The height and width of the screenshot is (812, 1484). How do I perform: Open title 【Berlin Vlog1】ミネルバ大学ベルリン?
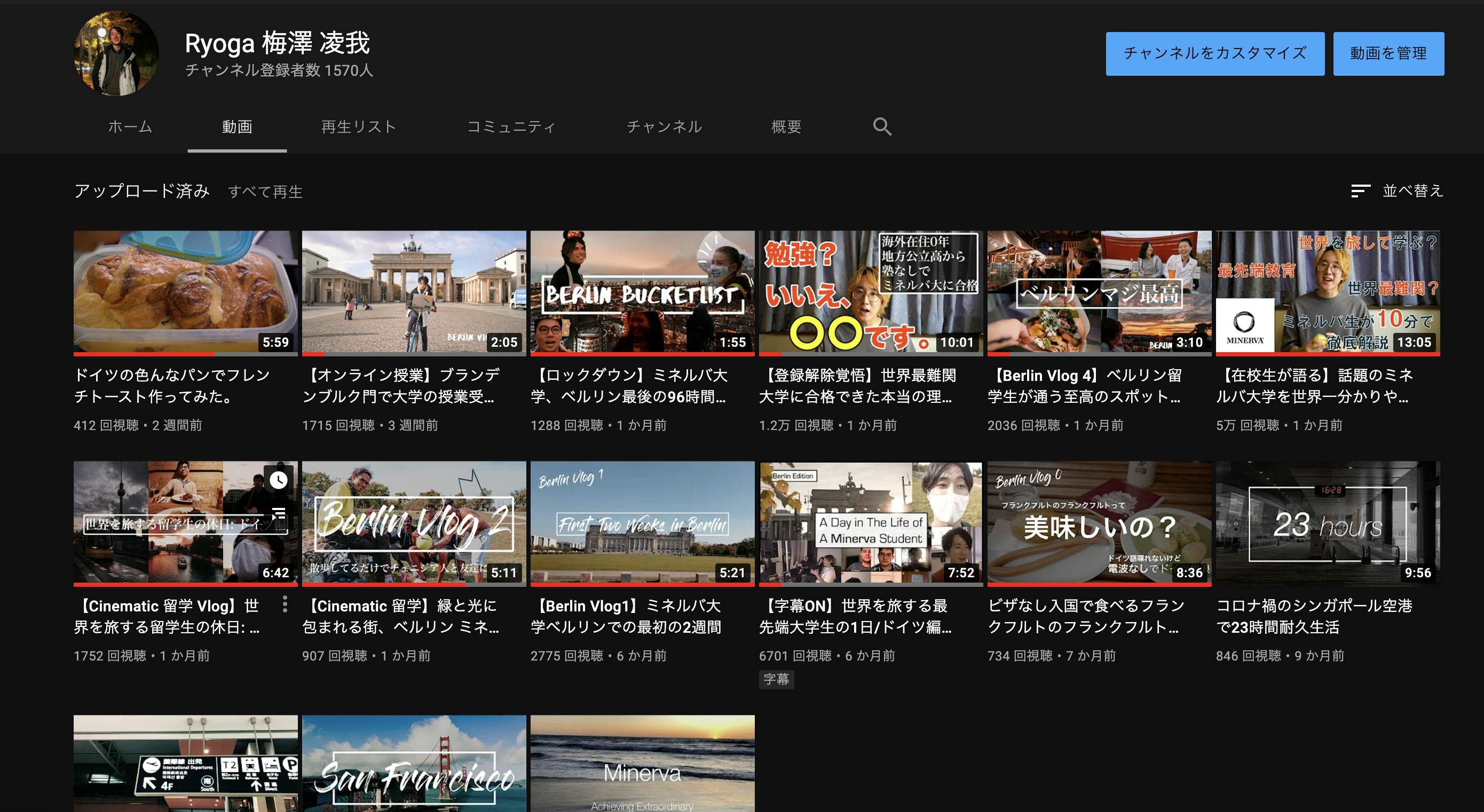tap(626, 616)
